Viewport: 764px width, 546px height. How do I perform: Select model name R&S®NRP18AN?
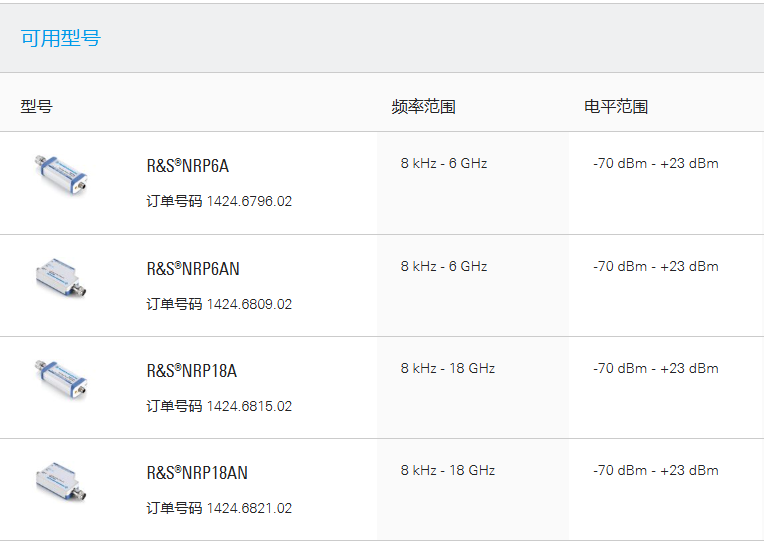coord(197,473)
